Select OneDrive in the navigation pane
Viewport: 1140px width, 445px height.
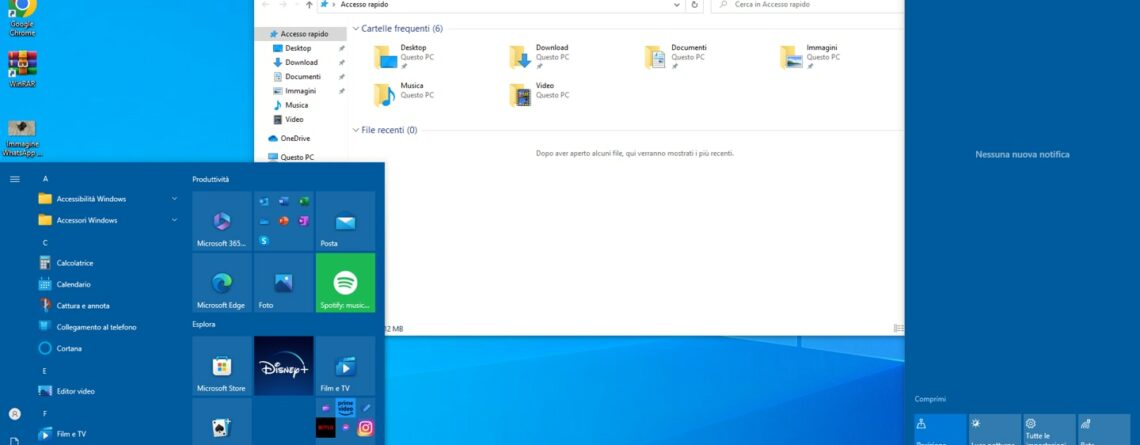click(294, 138)
